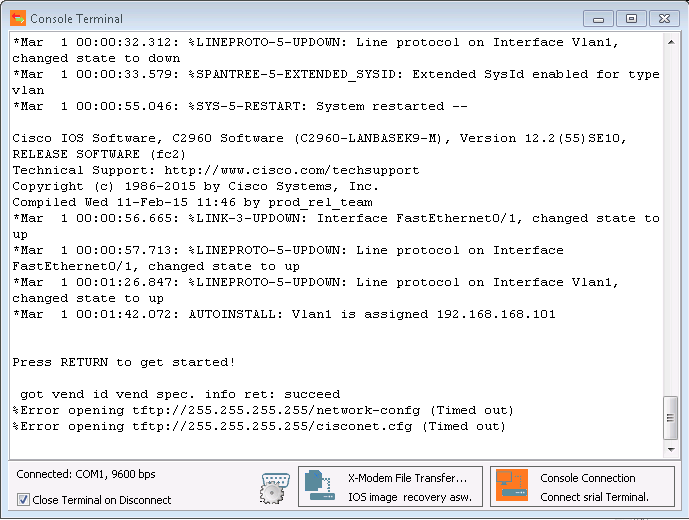
Task: Click the 'Error opening tftp network-confg' line
Action: (263, 411)
